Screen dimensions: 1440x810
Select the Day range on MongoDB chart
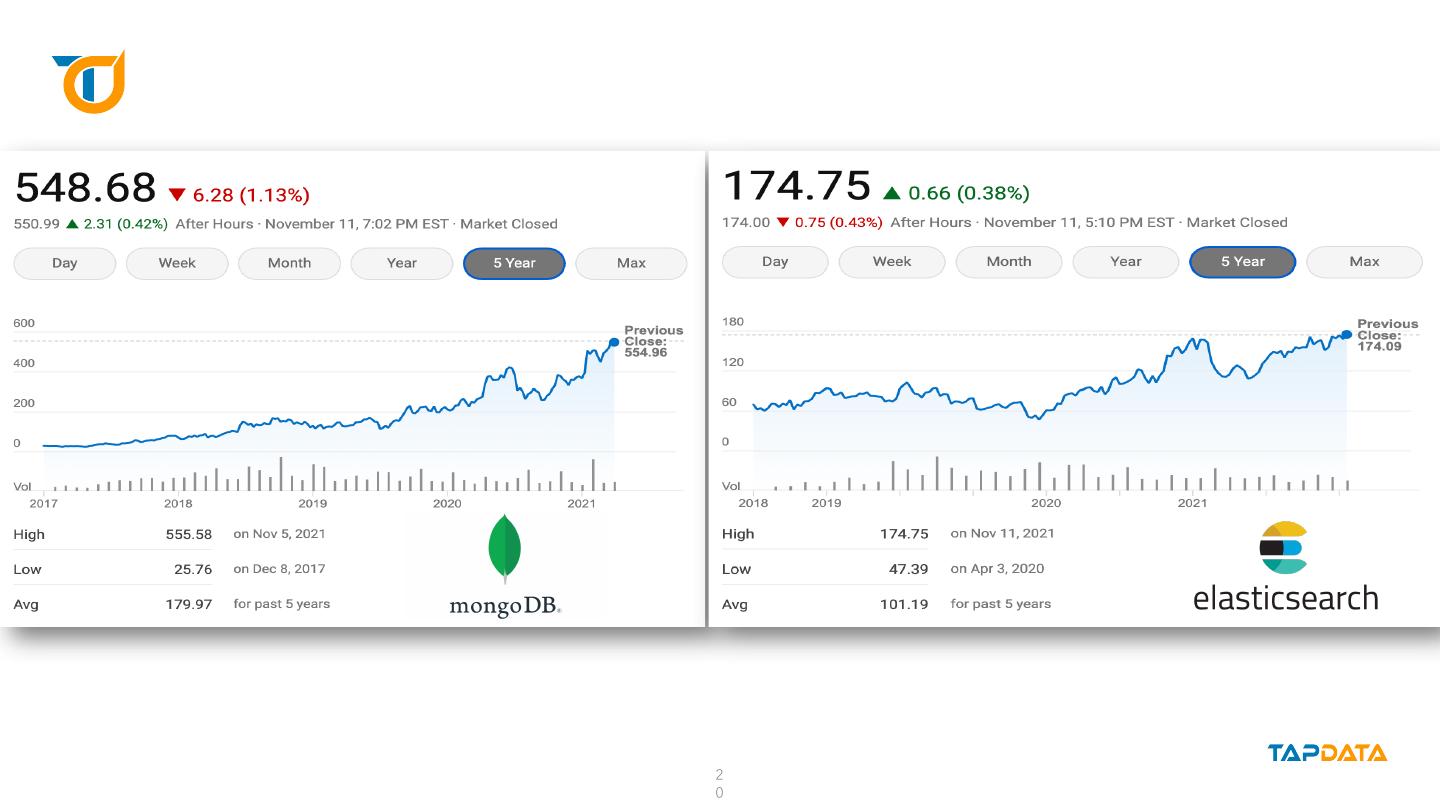(65, 263)
